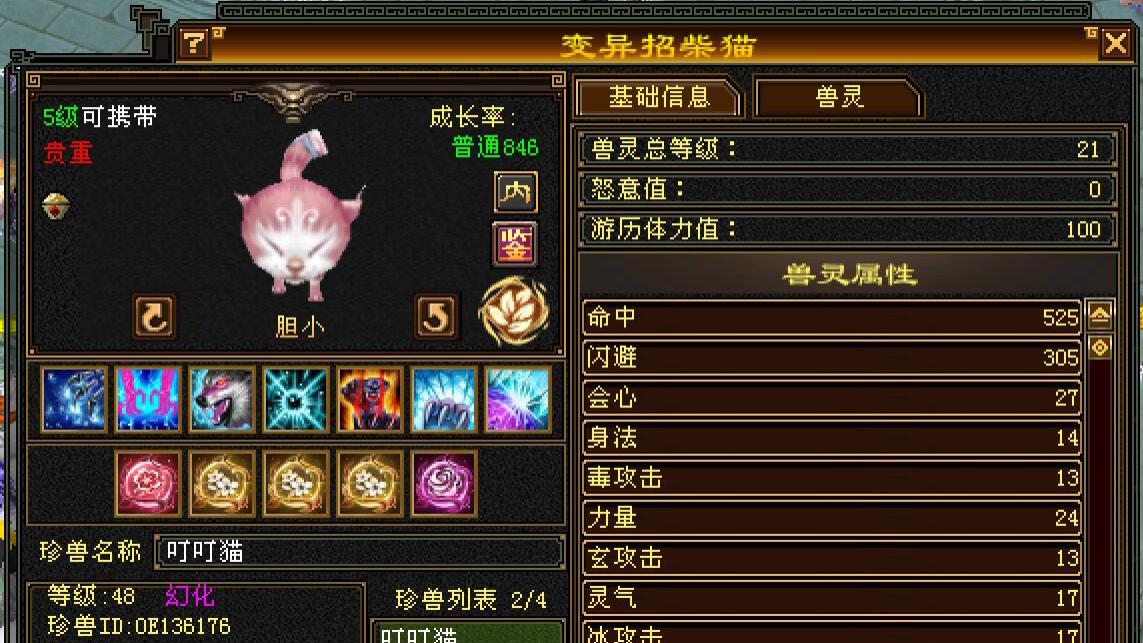
Task: Select the wolf head skill icon
Action: click(222, 400)
